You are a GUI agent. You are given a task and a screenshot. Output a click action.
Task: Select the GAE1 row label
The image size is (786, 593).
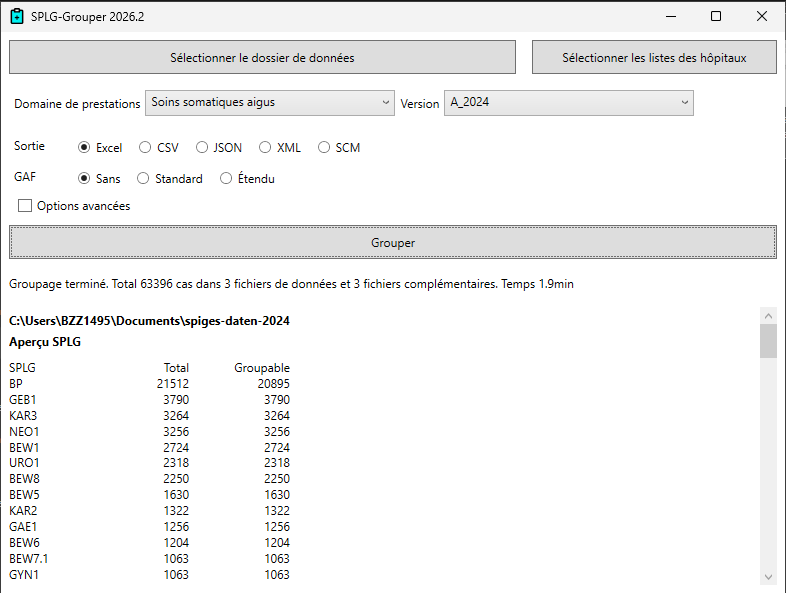click(x=23, y=527)
